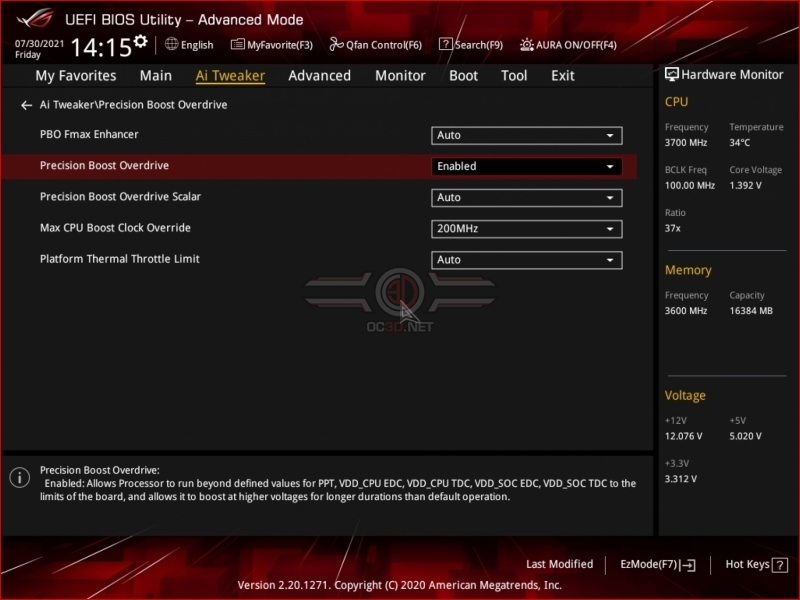Click the memory frequency 3600 MHz value
Screen dimensions: 800x600
coord(686,311)
